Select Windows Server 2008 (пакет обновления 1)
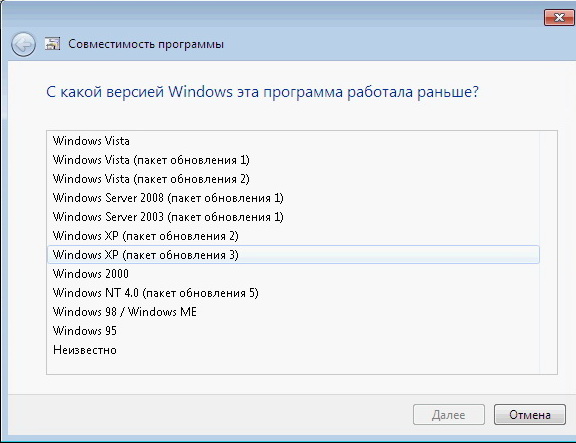This screenshot has height=443, width=576. [294, 198]
